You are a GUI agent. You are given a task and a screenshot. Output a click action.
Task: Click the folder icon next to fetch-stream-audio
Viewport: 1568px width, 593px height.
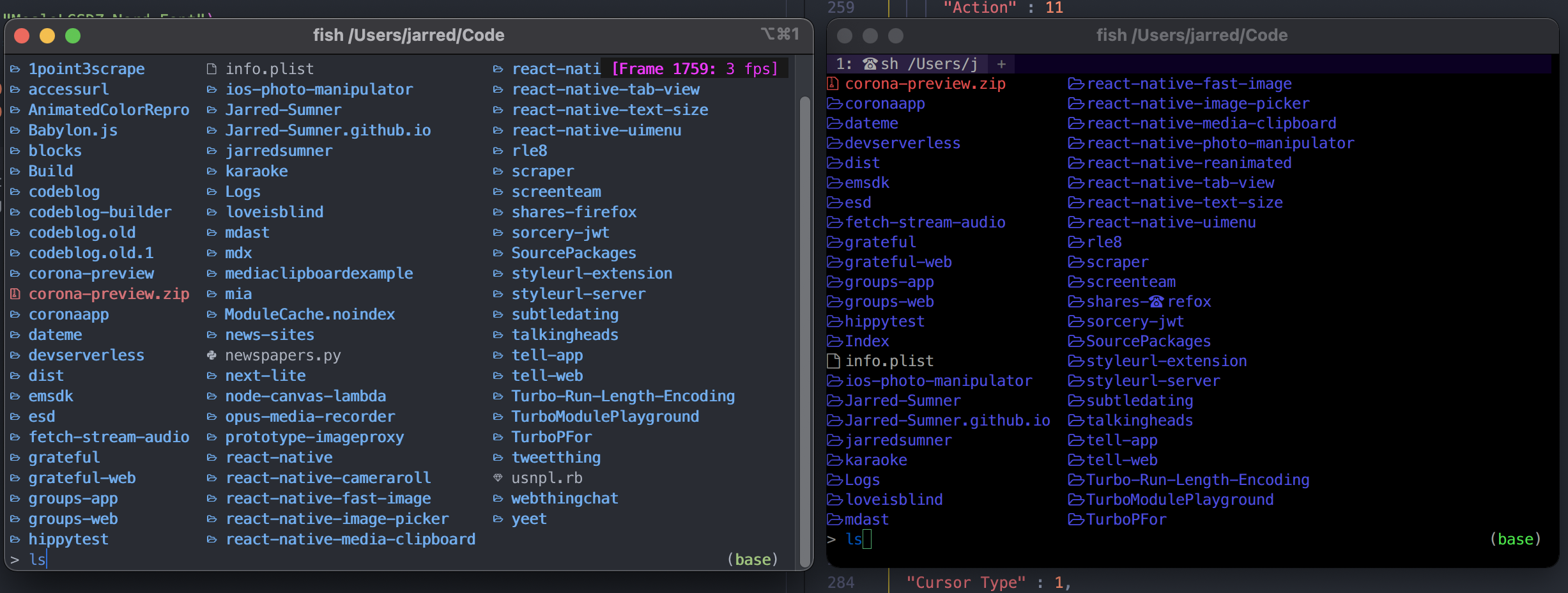14,437
